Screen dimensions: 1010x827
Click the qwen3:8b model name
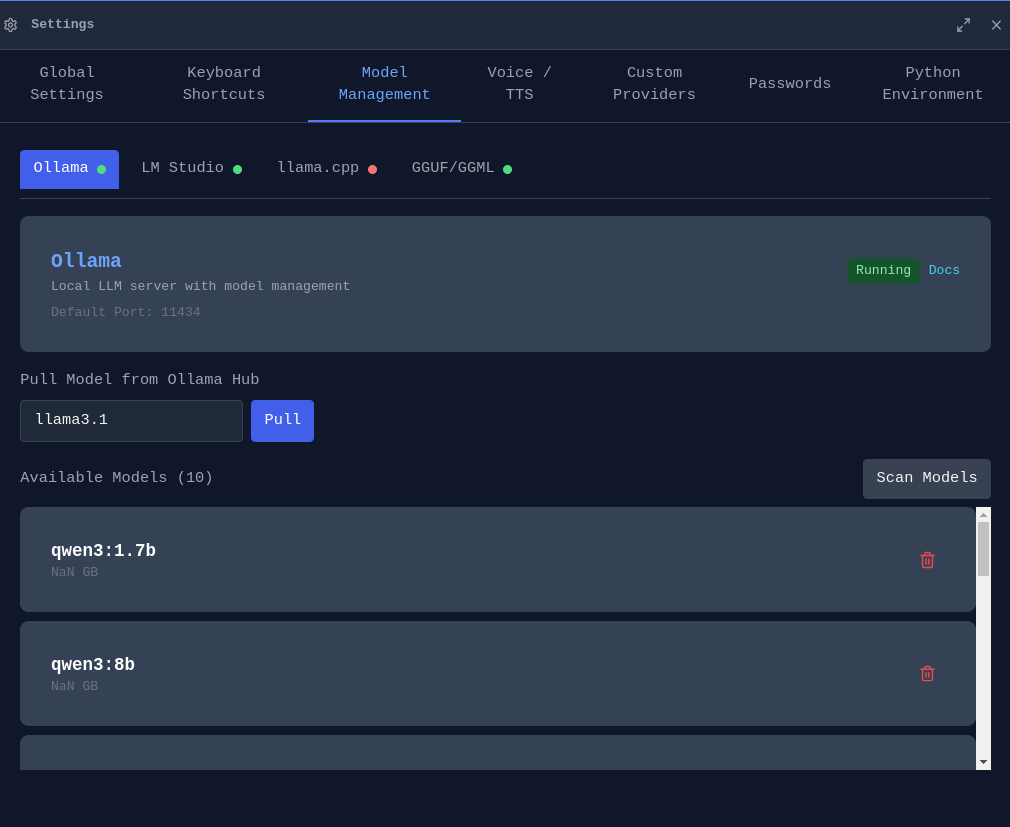[93, 665]
